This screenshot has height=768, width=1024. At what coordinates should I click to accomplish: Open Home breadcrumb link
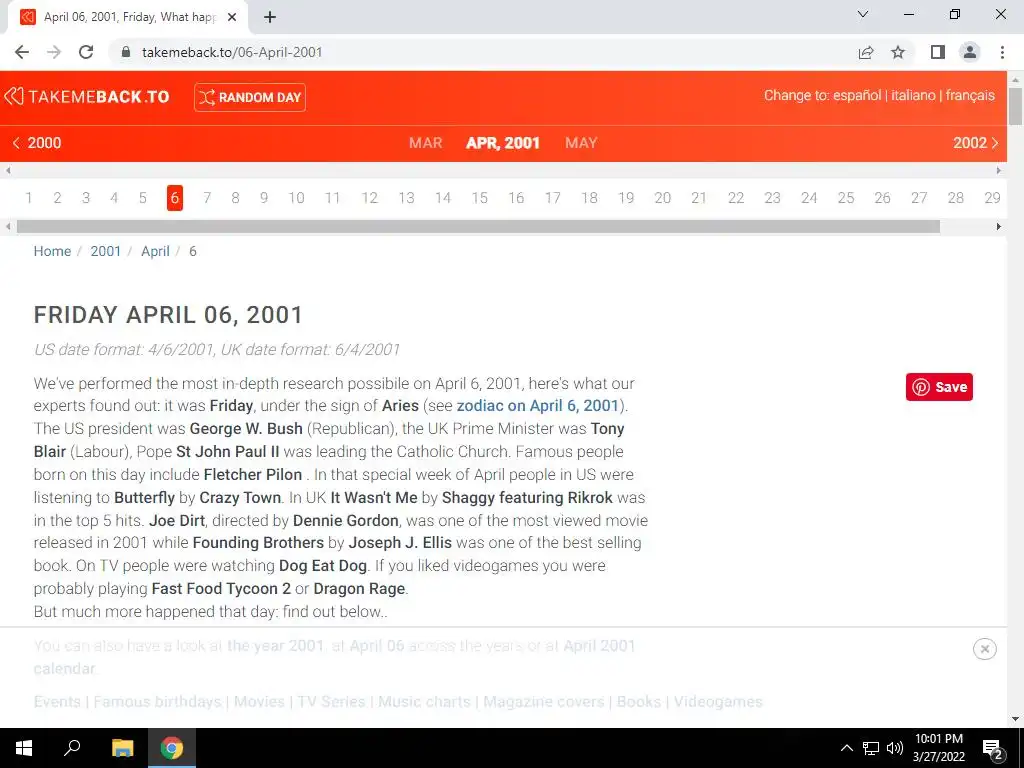(x=52, y=251)
